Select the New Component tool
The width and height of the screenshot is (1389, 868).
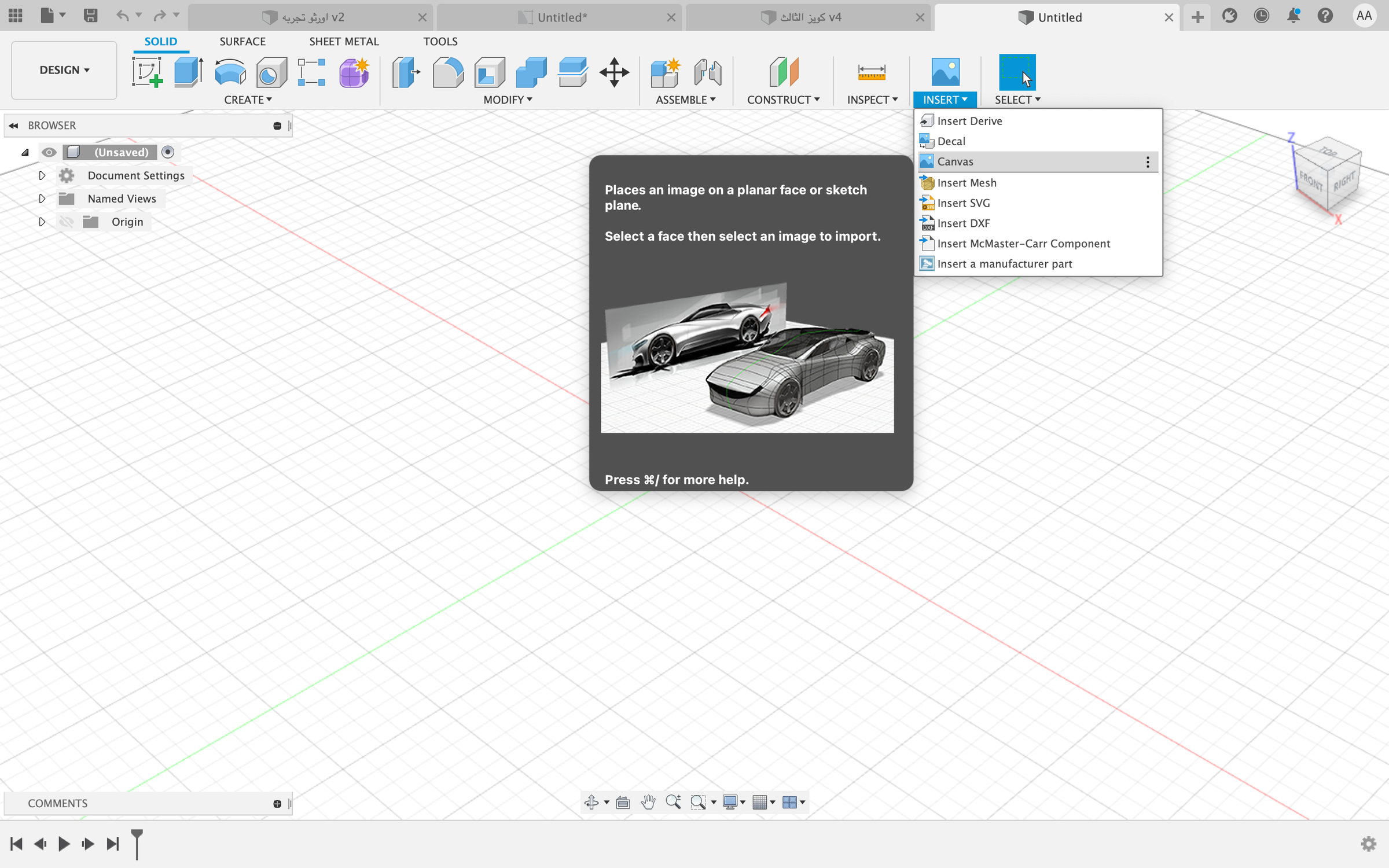tap(665, 72)
